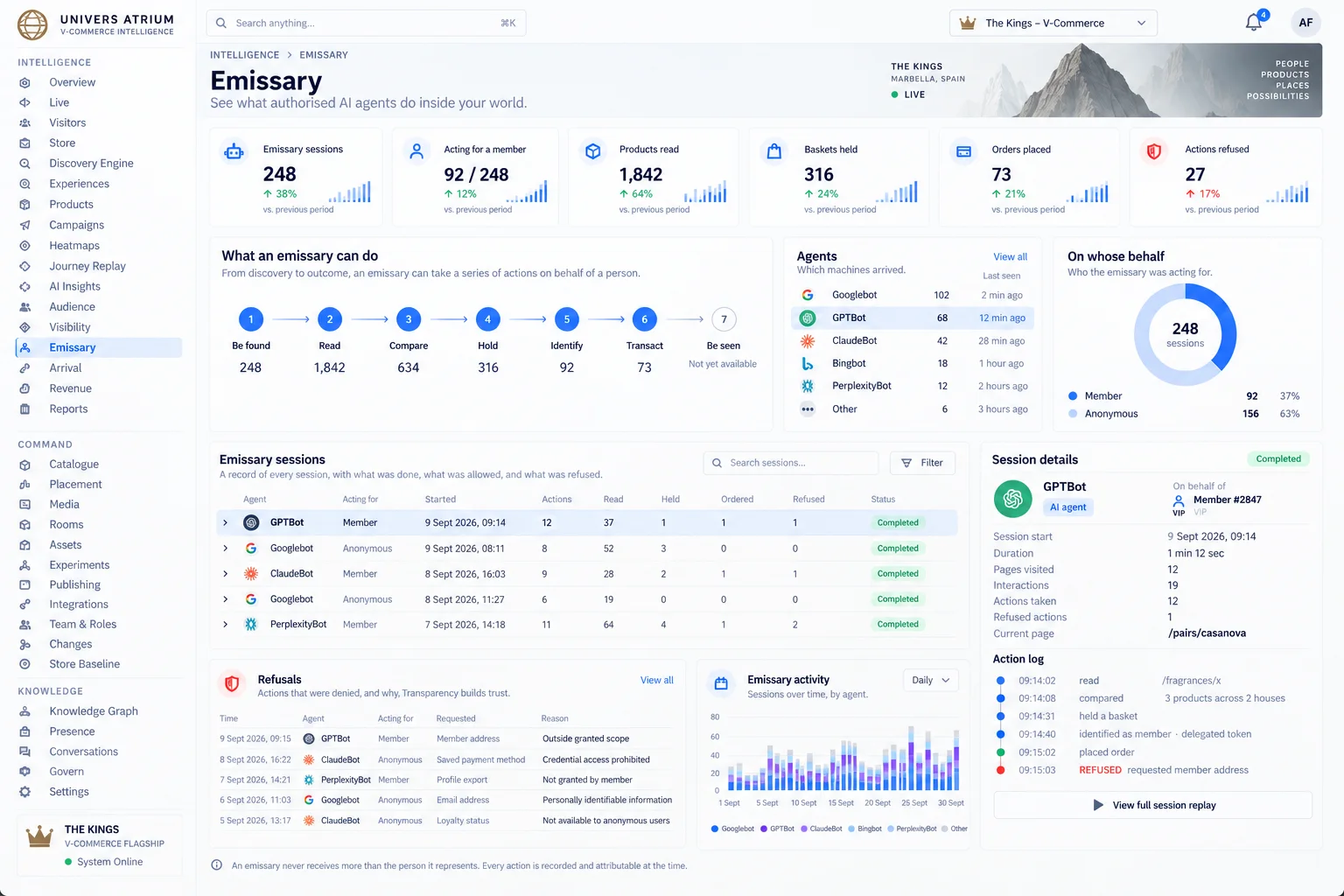Click the Emissary activity calendar icon
This screenshot has width=1344, height=896.
pos(721,683)
